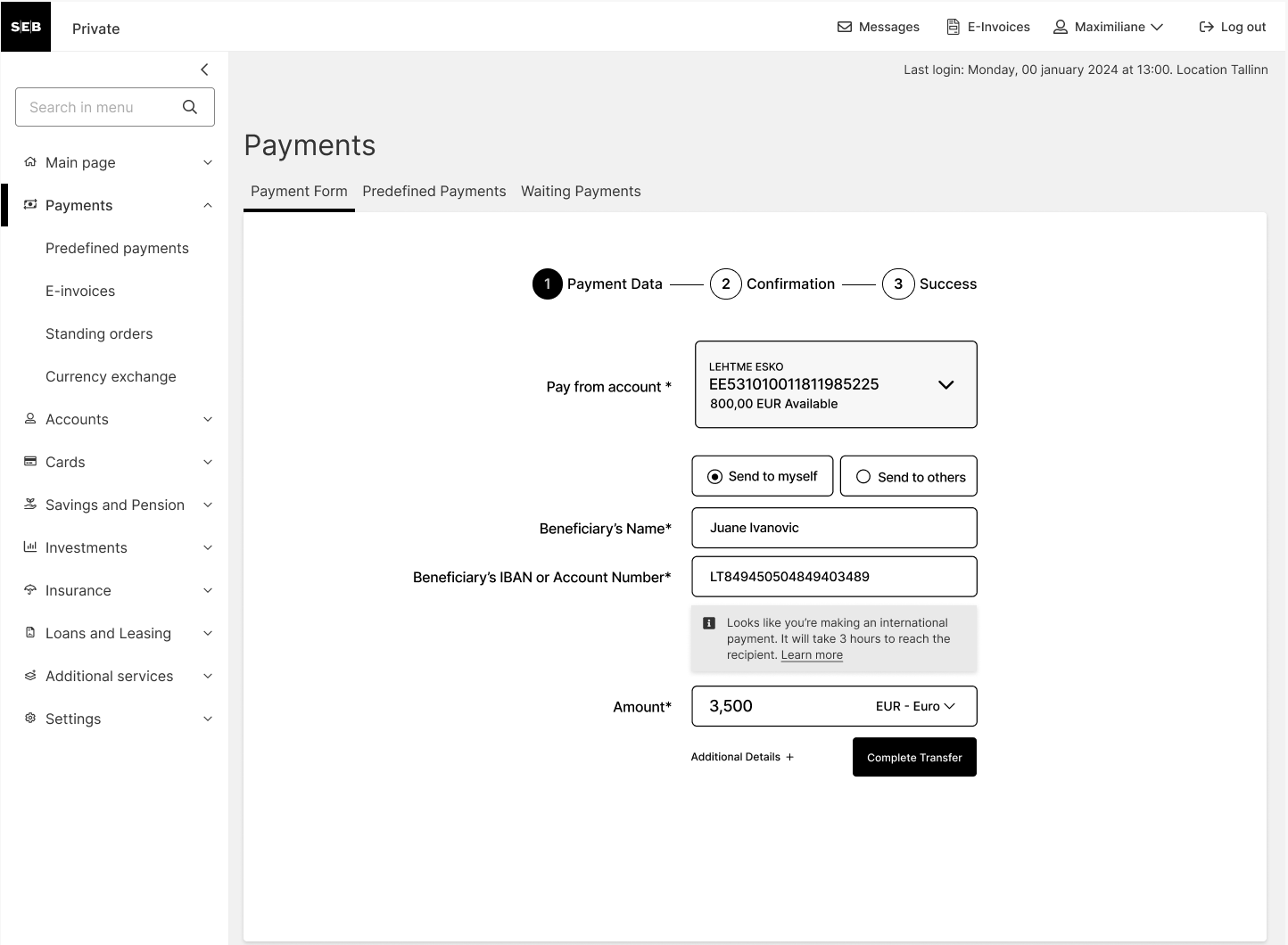Click the Insurance umbrella icon

[x=30, y=590]
